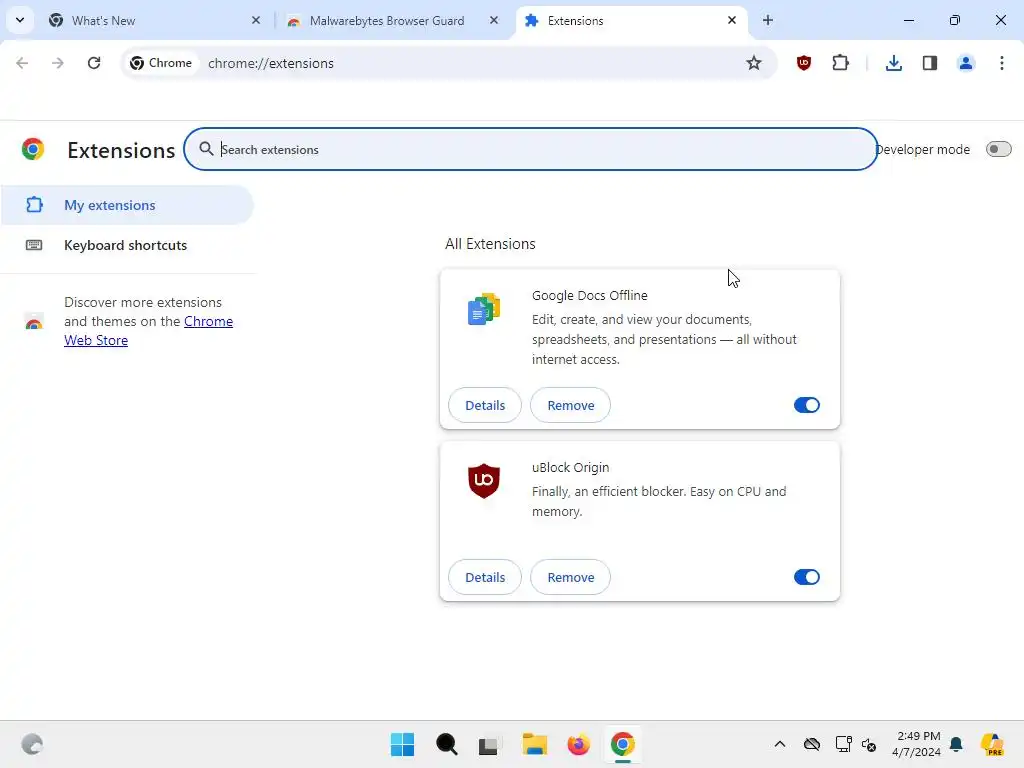Open the Windows Start menu
The image size is (1024, 768).
(402, 744)
